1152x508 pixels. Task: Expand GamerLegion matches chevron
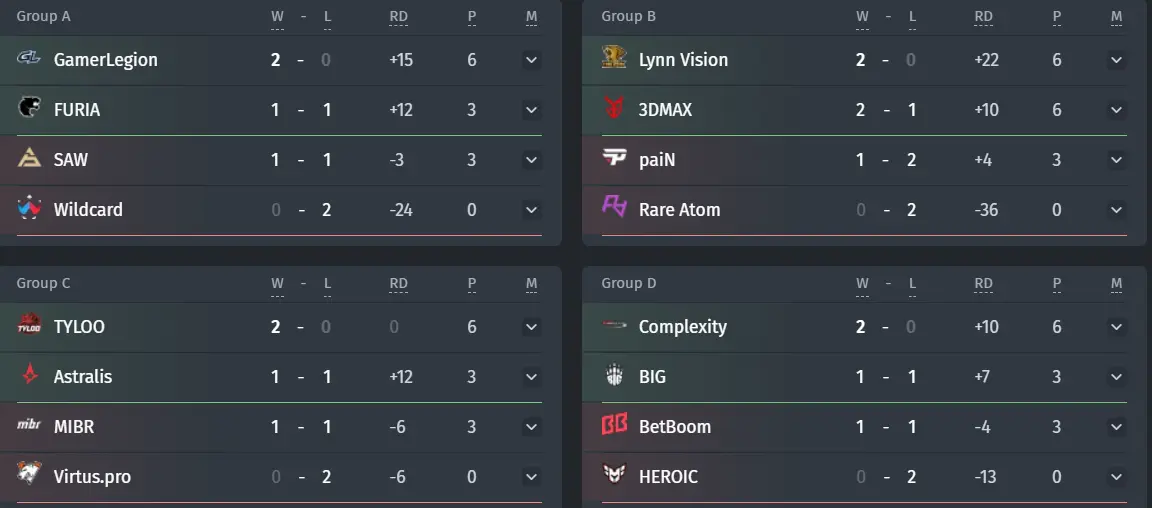(x=531, y=60)
